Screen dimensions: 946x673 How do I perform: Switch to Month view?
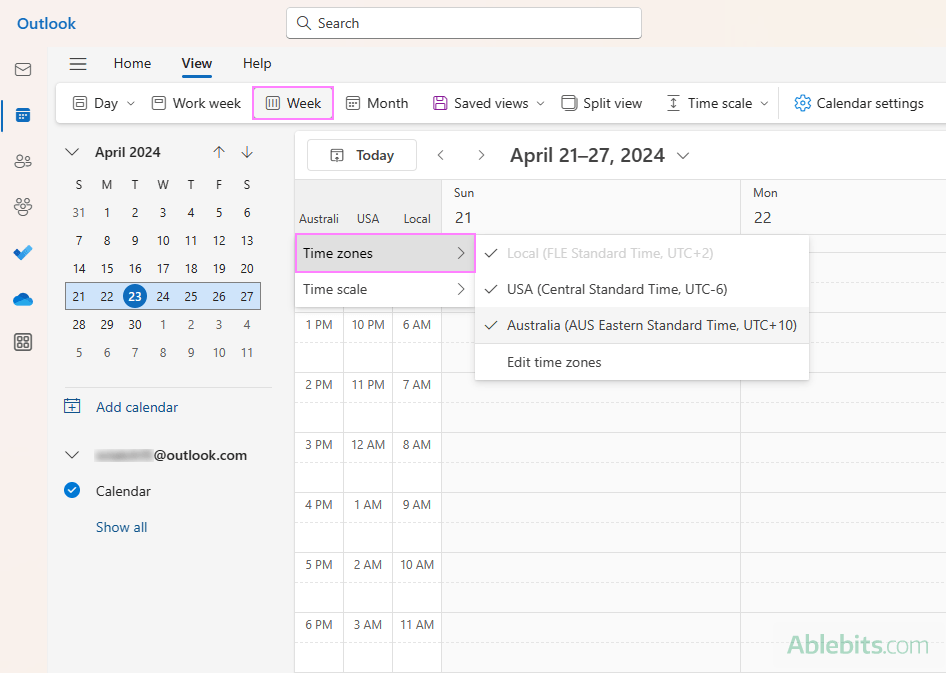(x=377, y=103)
